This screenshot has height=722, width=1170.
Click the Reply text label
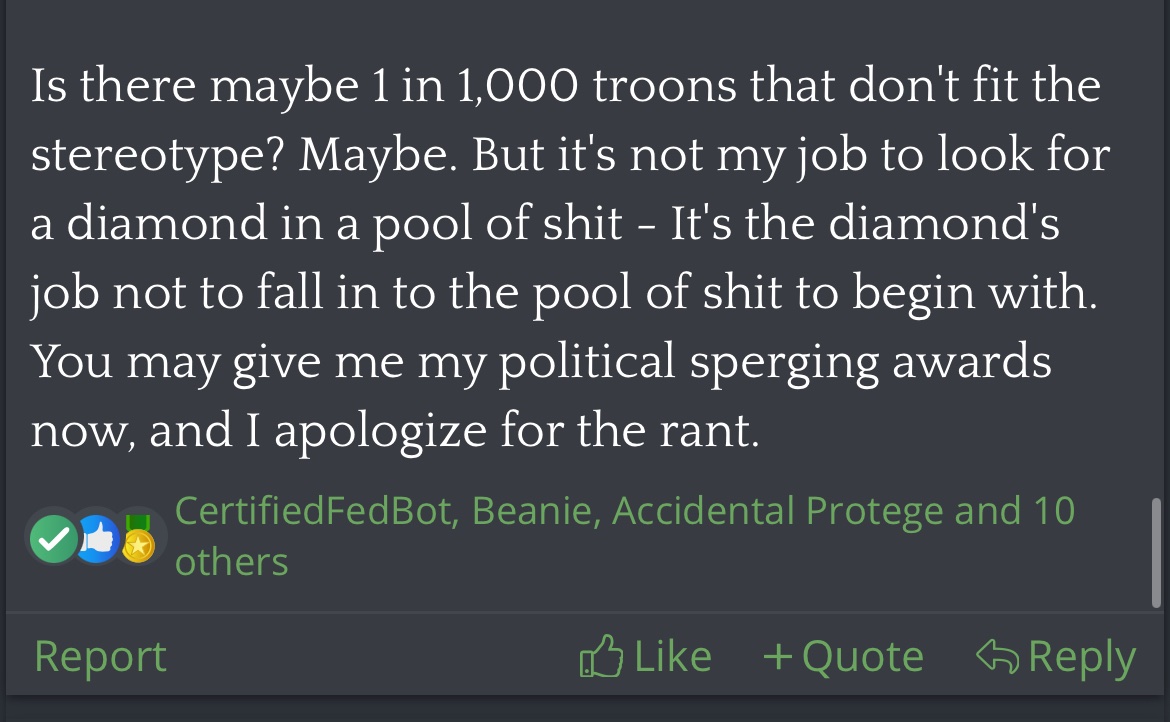coord(1082,657)
